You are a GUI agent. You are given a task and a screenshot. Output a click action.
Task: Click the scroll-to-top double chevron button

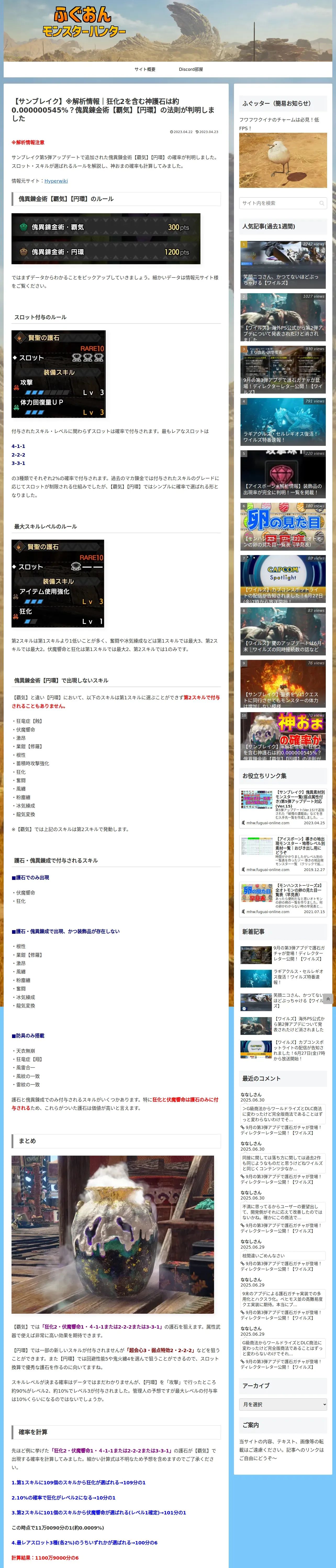click(x=328, y=999)
